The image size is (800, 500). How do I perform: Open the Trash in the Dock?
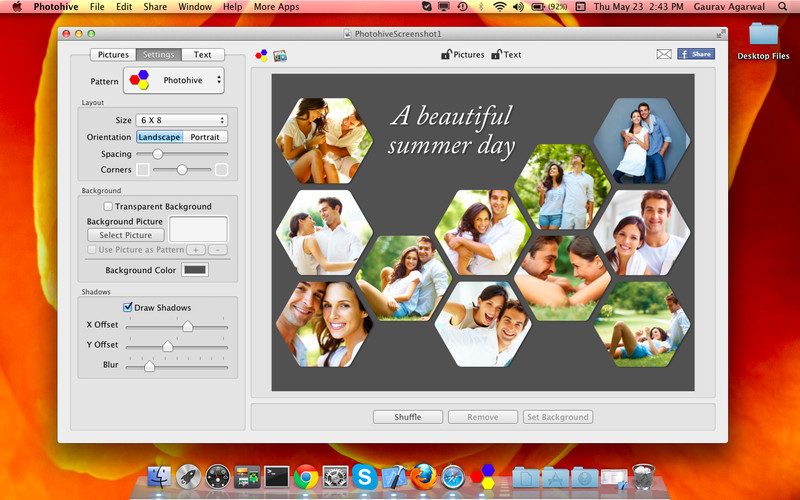tap(643, 477)
